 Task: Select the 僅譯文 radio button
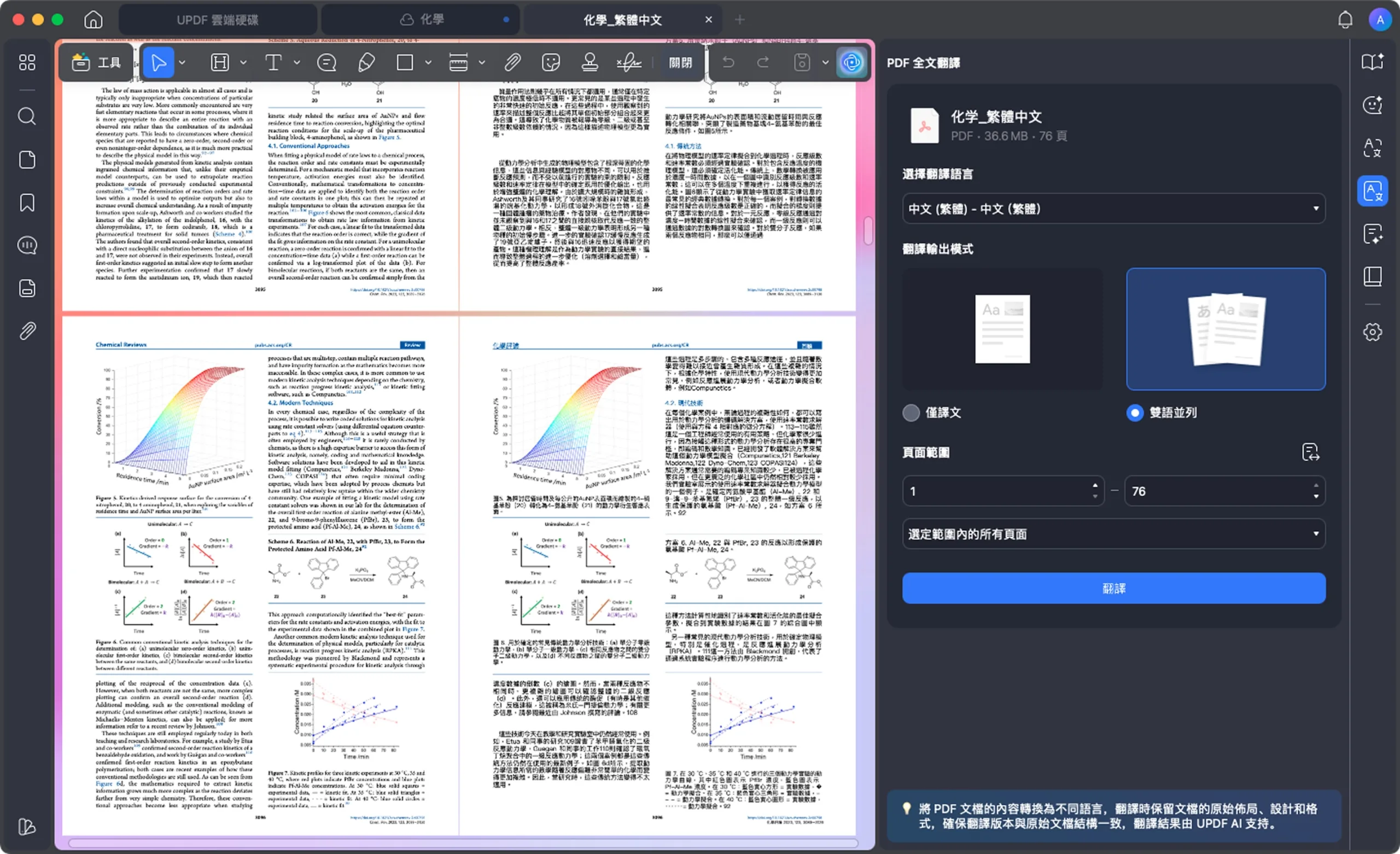(911, 413)
